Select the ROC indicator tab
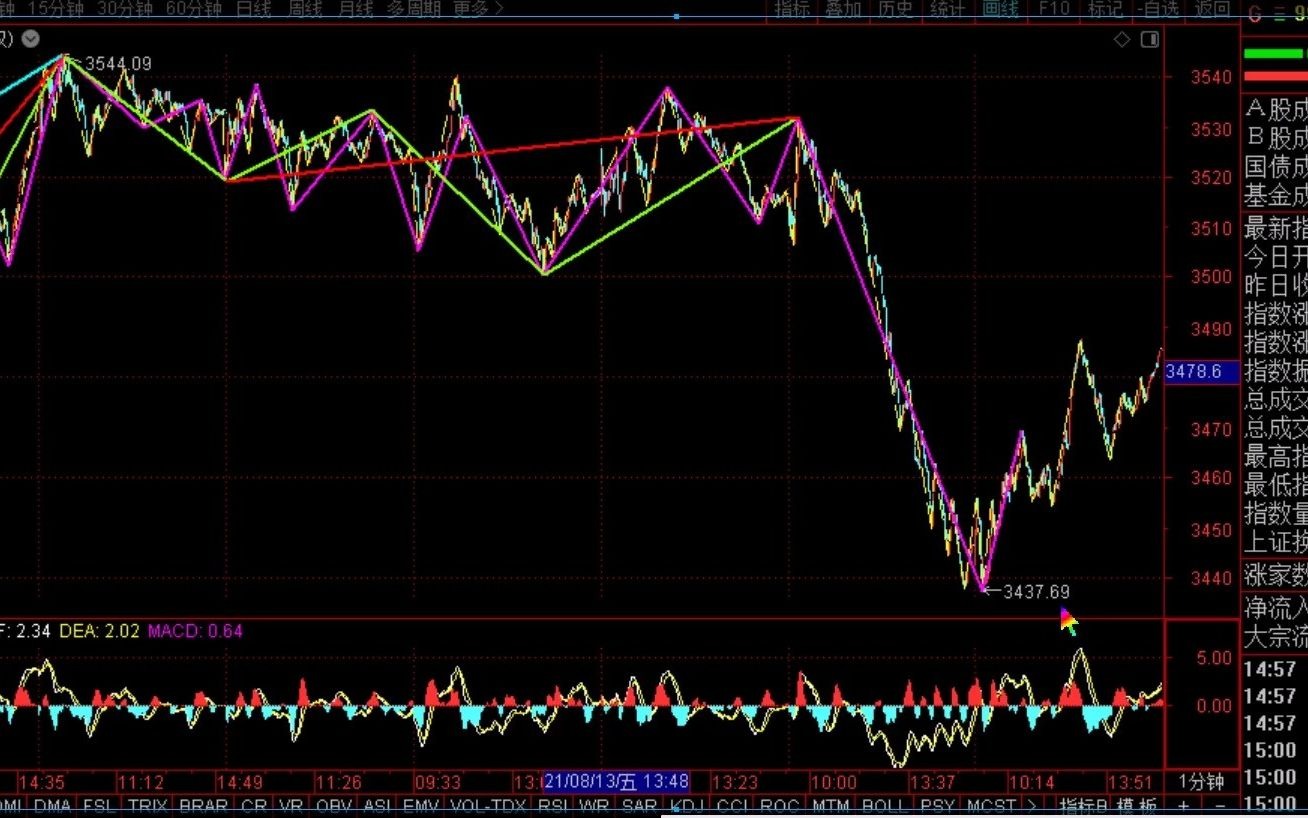Viewport: 1308px width, 818px height. point(779,806)
